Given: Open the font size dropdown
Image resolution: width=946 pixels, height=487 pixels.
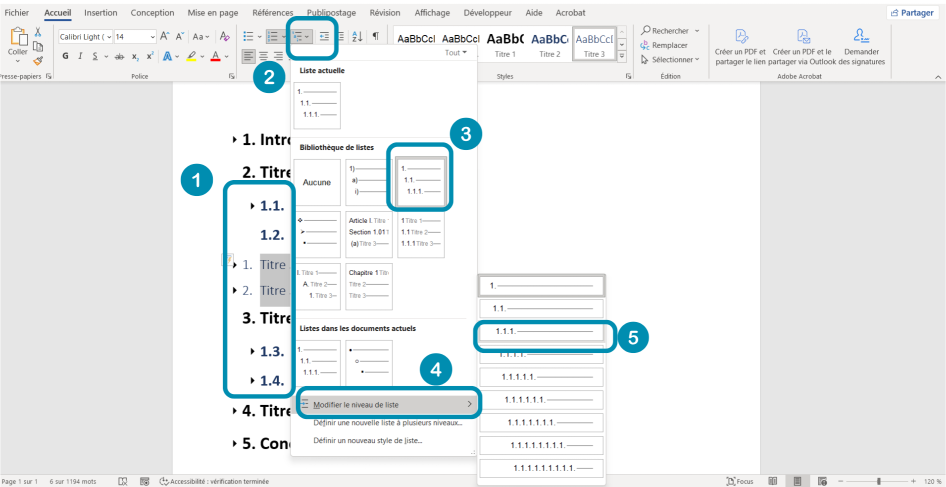Looking at the screenshot, I should tap(151, 37).
